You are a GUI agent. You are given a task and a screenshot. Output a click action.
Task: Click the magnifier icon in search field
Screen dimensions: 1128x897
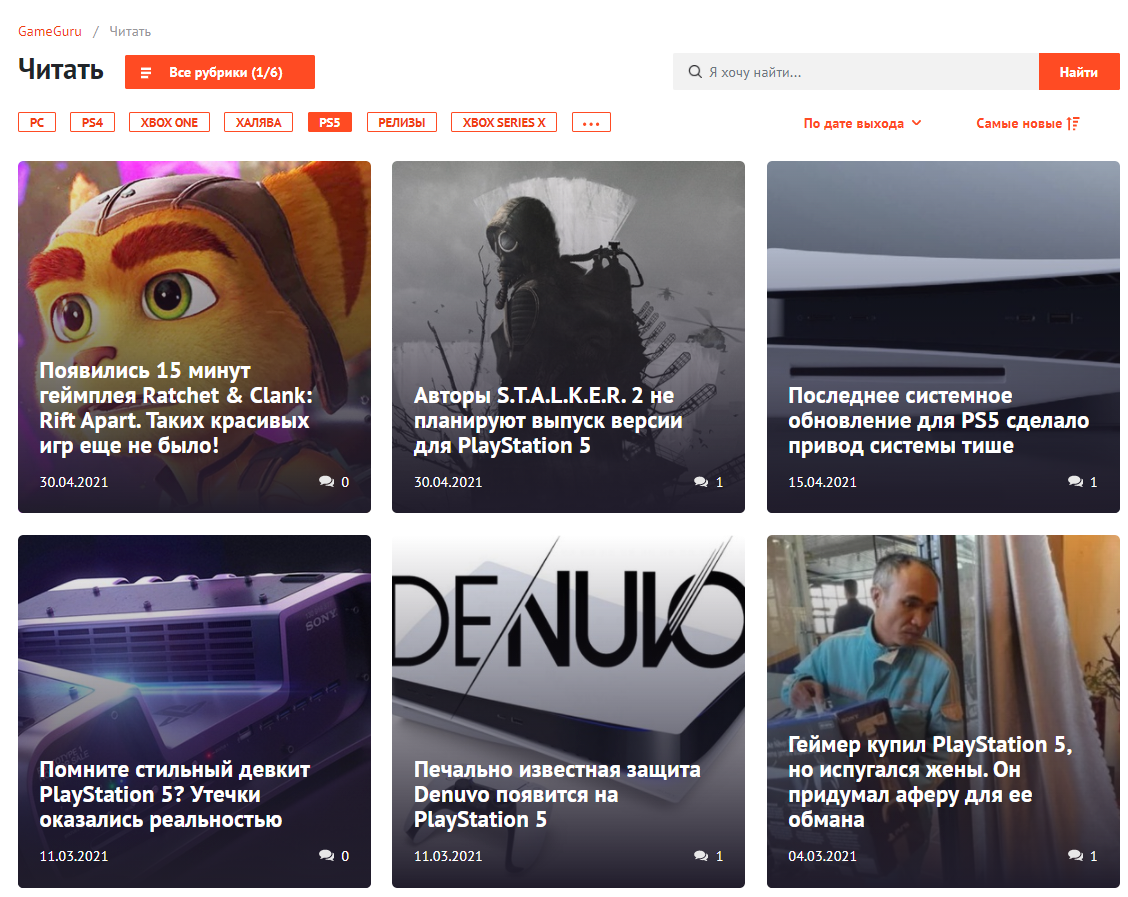click(x=695, y=72)
